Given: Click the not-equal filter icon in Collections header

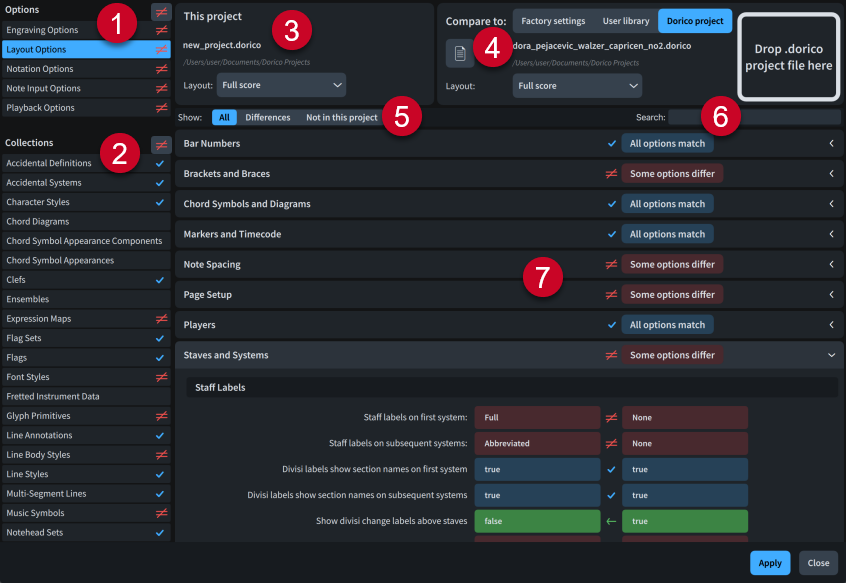Looking at the screenshot, I should [160, 144].
